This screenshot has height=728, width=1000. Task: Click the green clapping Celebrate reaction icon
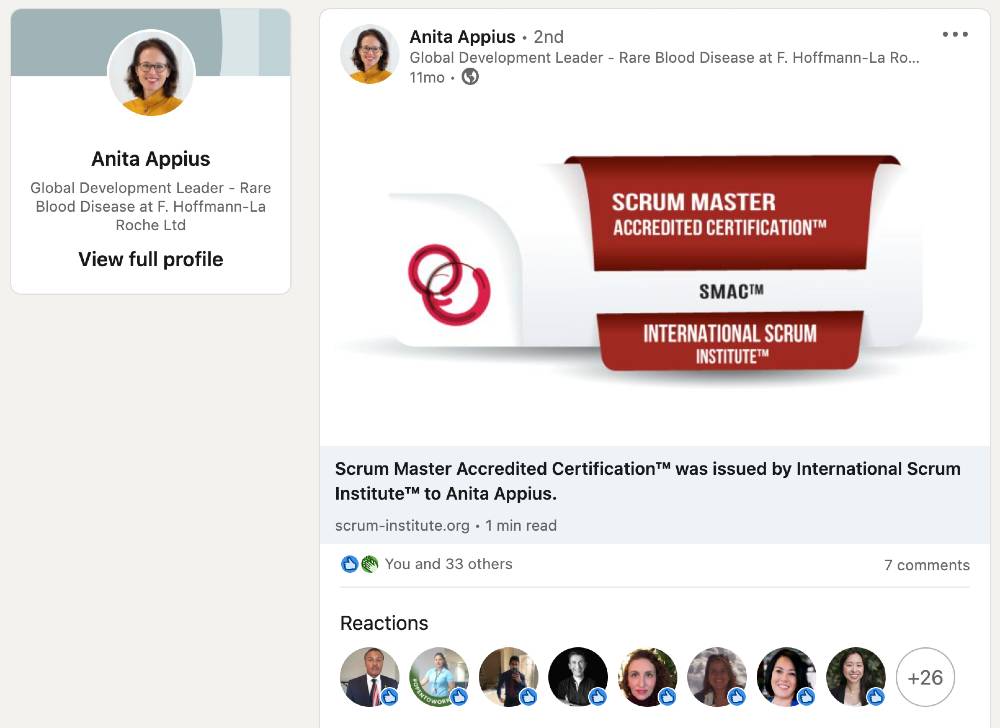pyautogui.click(x=369, y=564)
